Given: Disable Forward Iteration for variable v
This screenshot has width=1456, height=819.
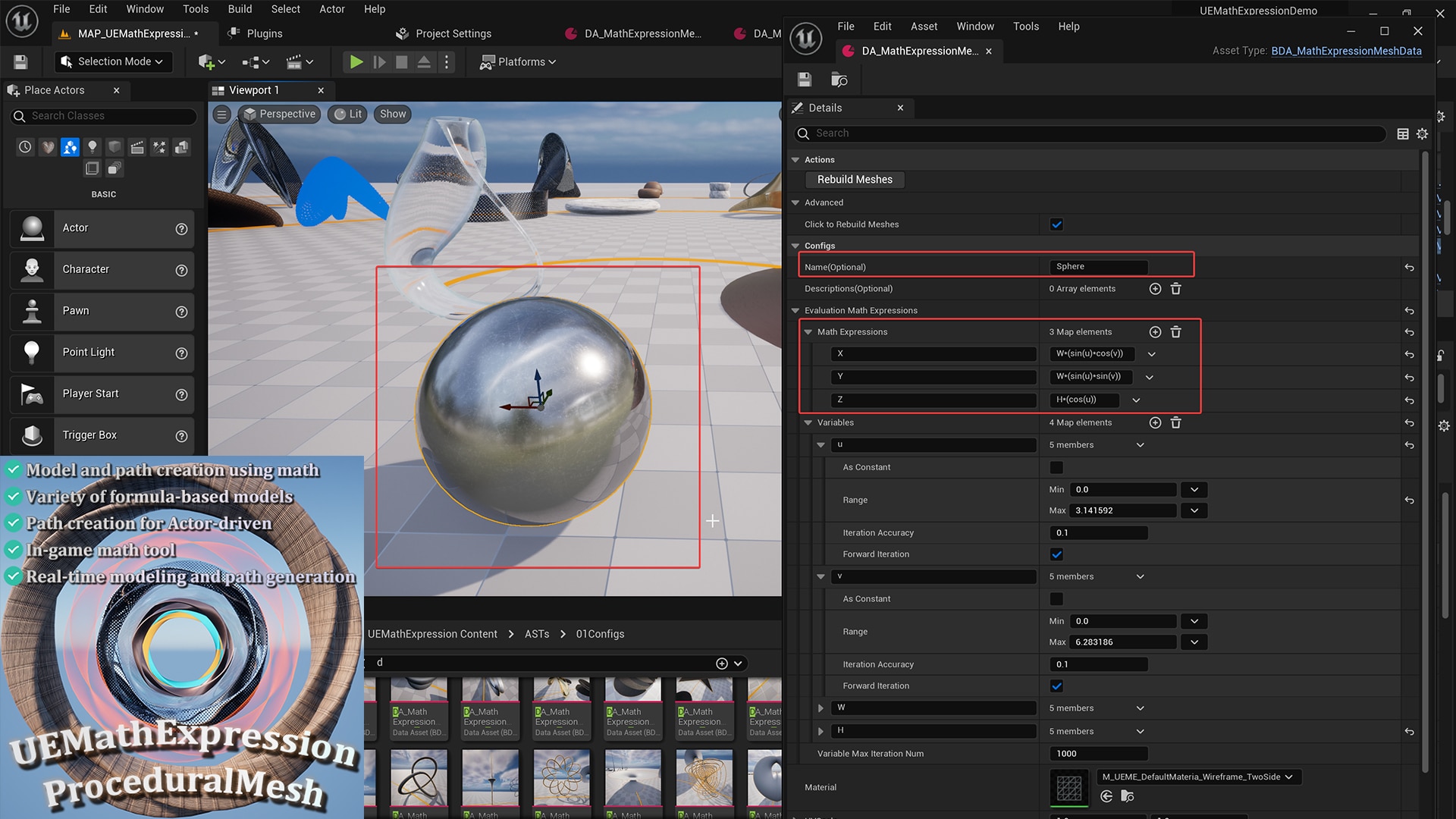Looking at the screenshot, I should pos(1056,686).
